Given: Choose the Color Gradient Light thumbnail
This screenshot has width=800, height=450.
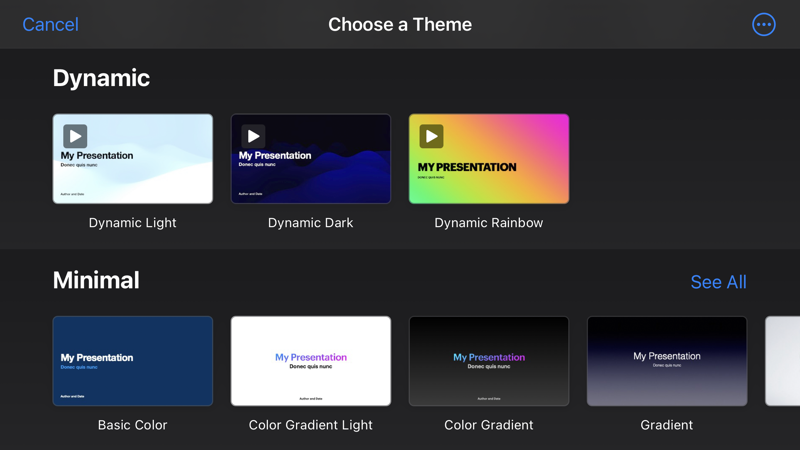Looking at the screenshot, I should [311, 361].
